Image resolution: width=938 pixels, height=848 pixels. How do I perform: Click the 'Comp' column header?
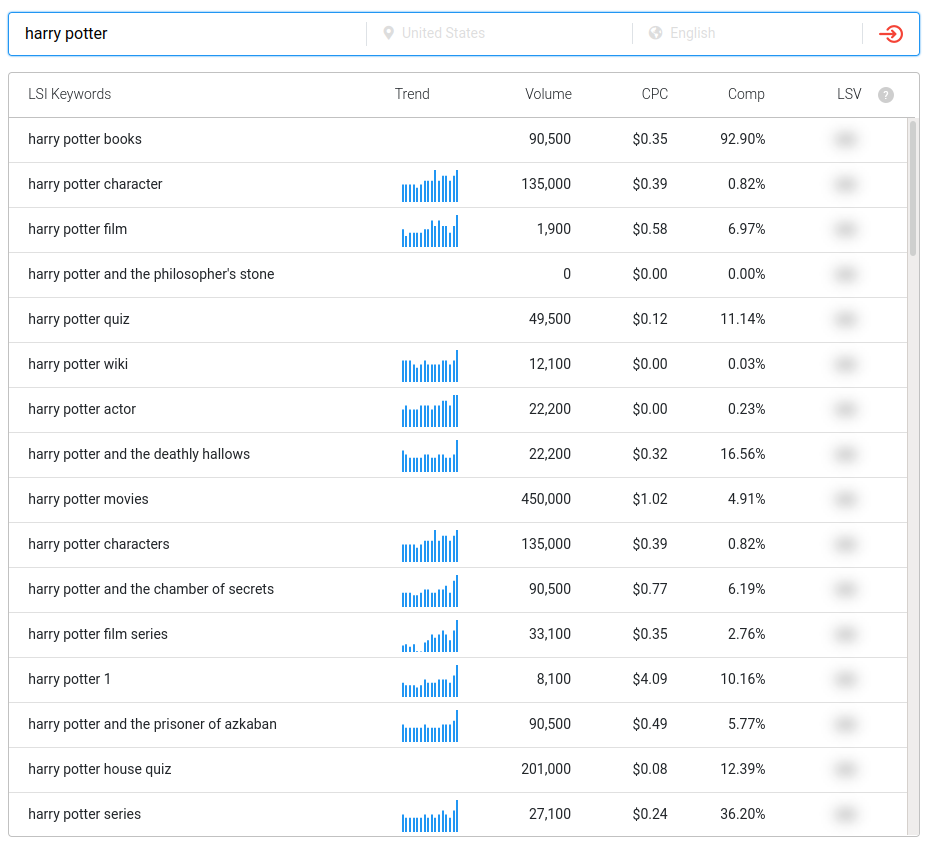(x=746, y=94)
